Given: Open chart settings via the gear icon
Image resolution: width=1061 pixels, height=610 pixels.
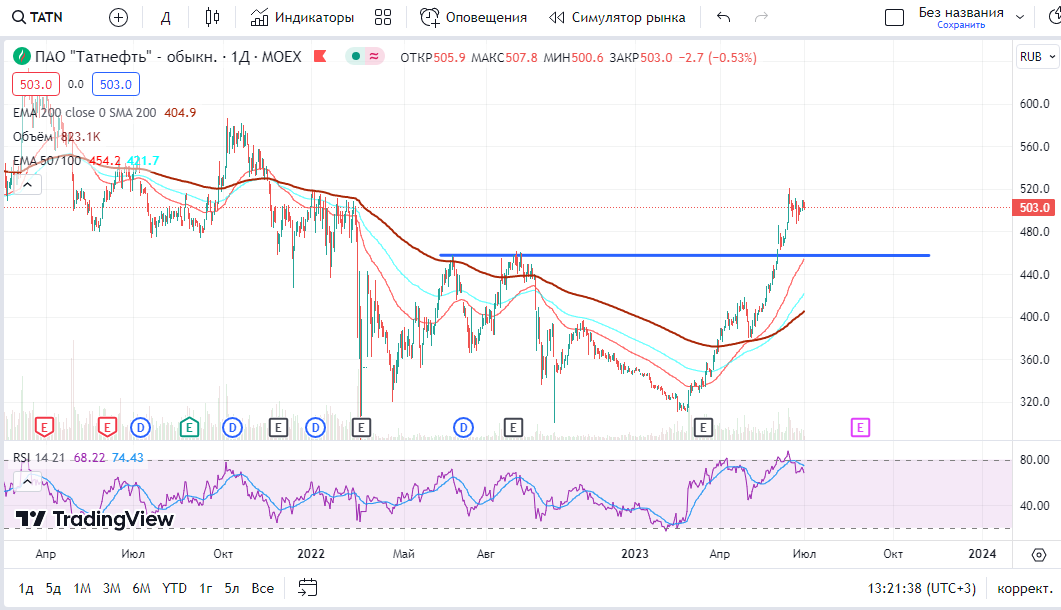Looking at the screenshot, I should pos(1037,553).
